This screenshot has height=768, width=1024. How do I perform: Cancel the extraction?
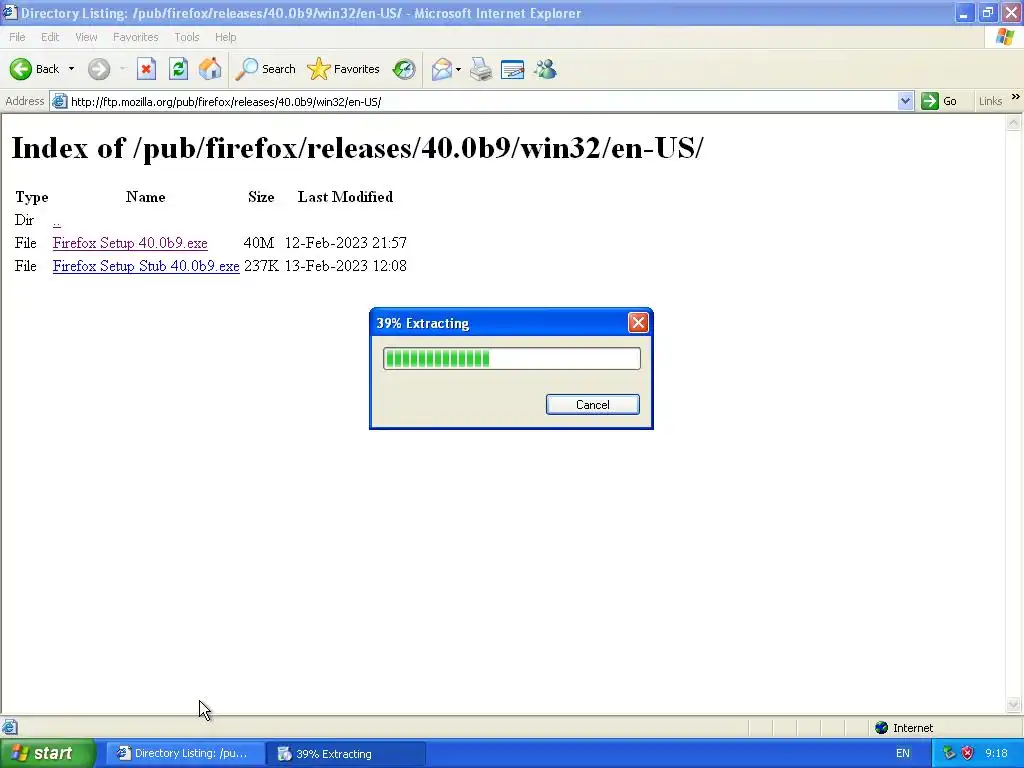tap(592, 404)
